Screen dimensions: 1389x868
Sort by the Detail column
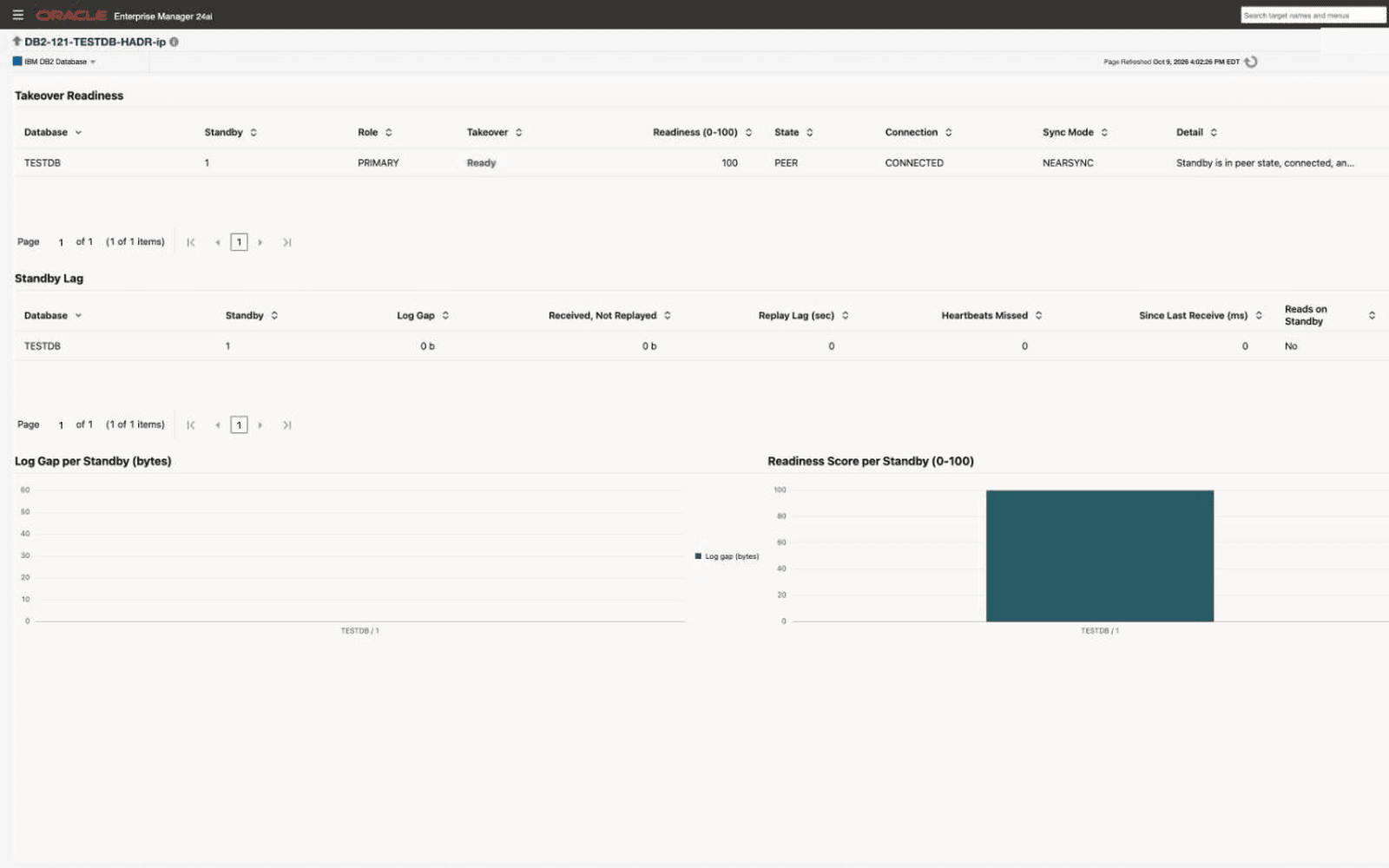[x=1214, y=133]
